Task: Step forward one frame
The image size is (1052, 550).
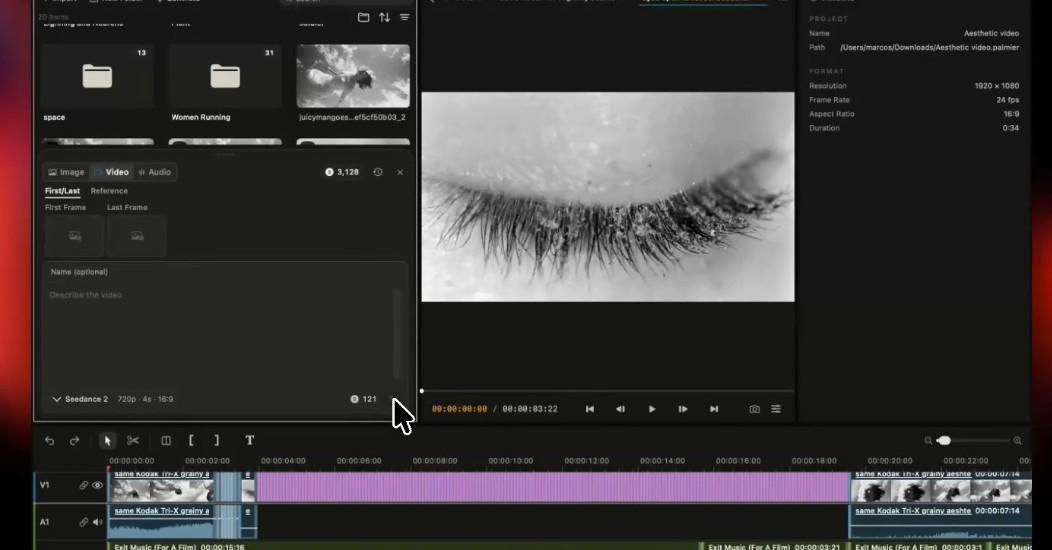Action: point(682,409)
